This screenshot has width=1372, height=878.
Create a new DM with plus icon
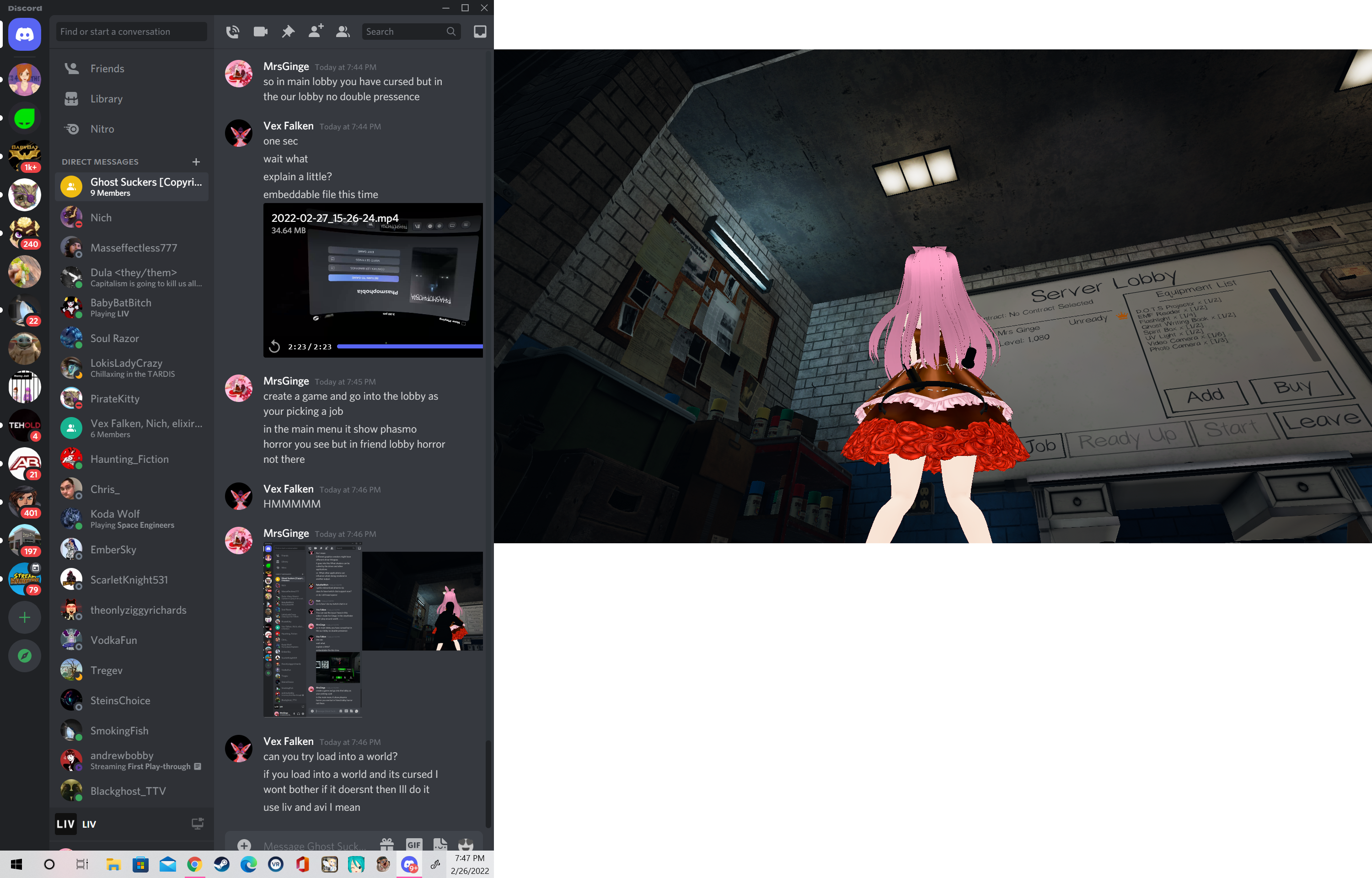196,162
